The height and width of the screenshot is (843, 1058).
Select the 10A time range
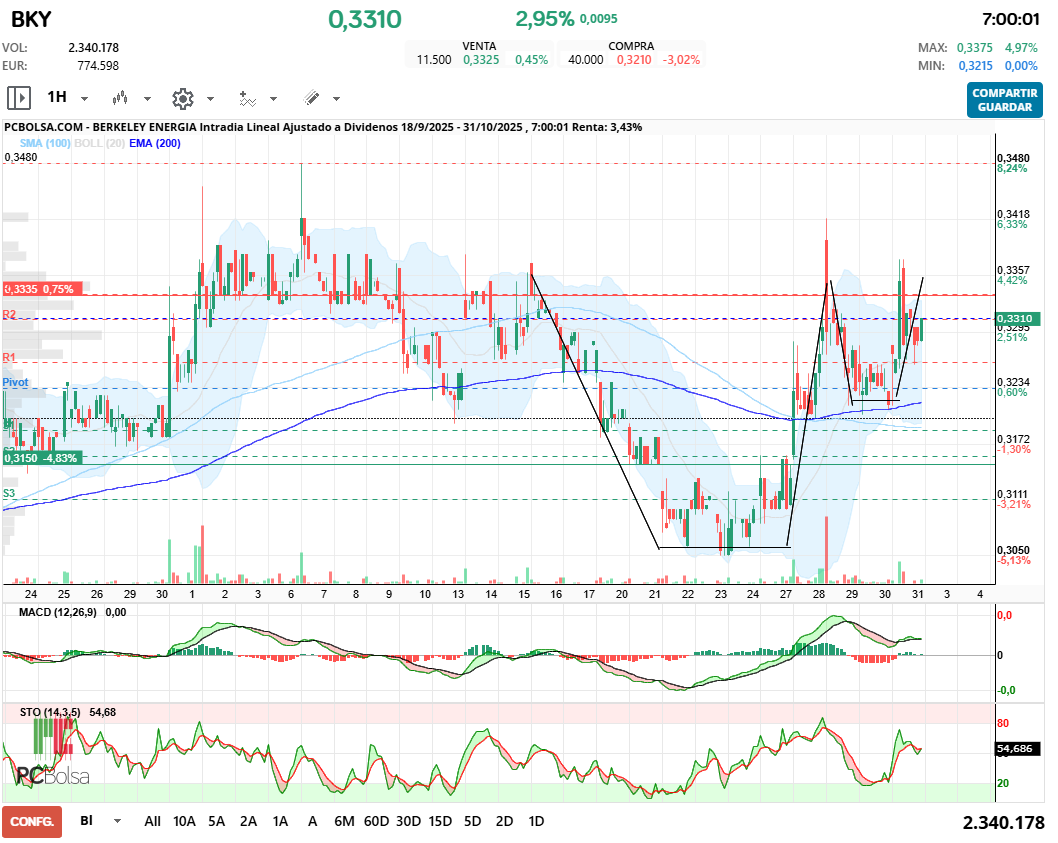[184, 821]
